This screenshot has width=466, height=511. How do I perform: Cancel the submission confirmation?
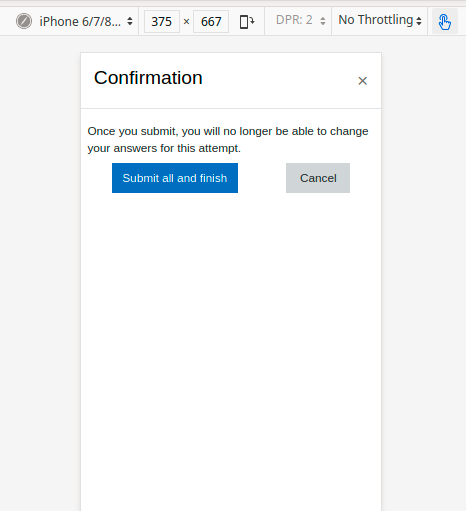tap(318, 178)
